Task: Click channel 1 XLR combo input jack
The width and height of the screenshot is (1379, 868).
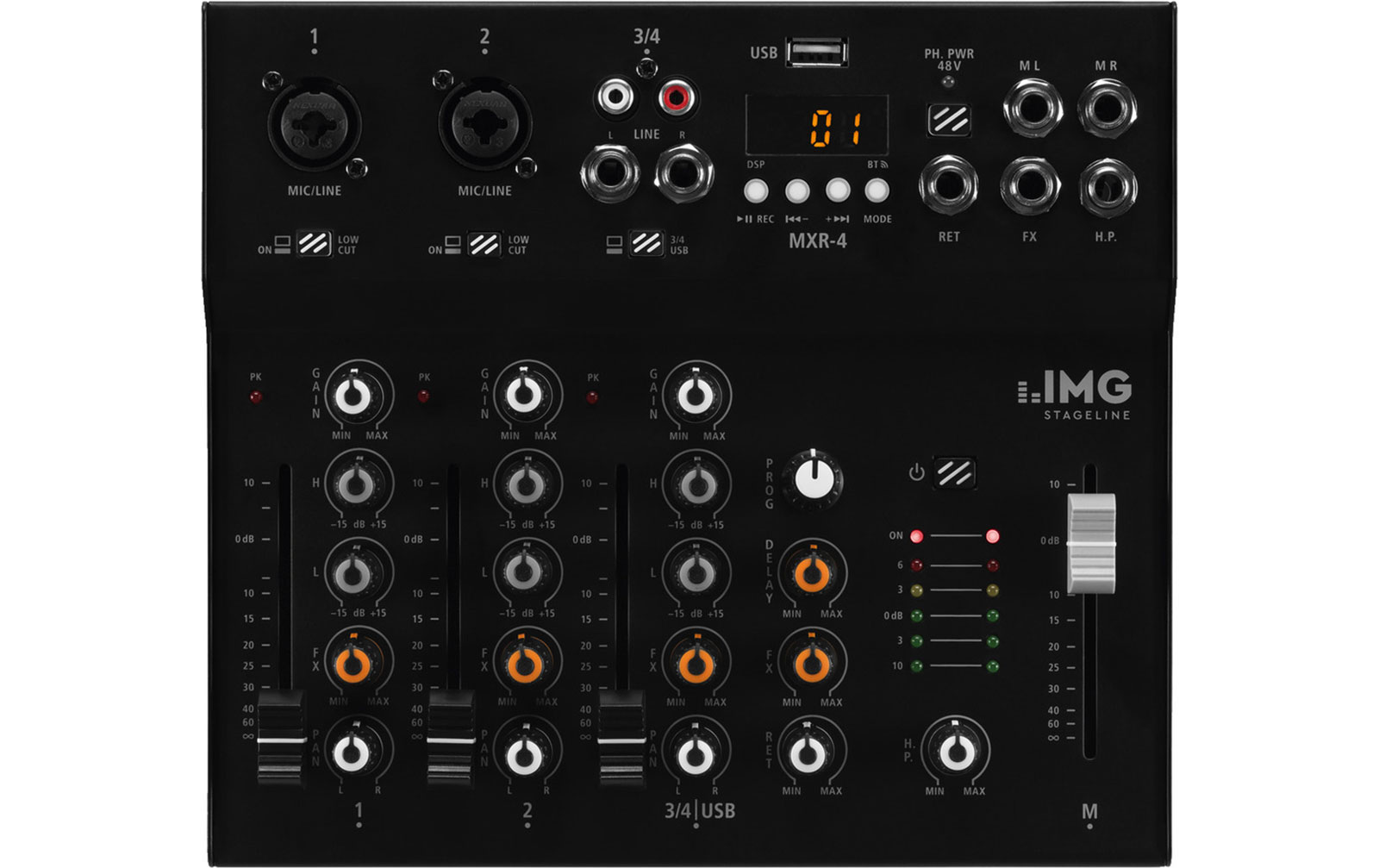Action: click(x=314, y=125)
